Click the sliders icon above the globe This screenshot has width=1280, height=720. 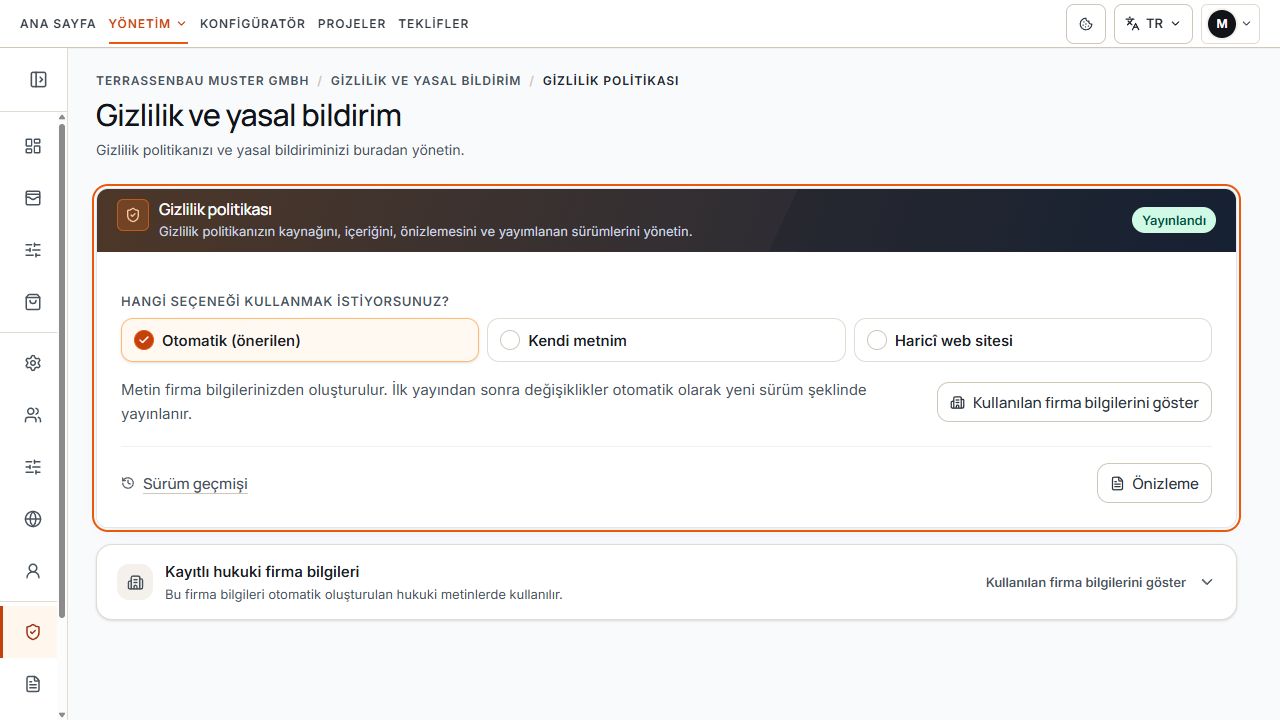33,467
